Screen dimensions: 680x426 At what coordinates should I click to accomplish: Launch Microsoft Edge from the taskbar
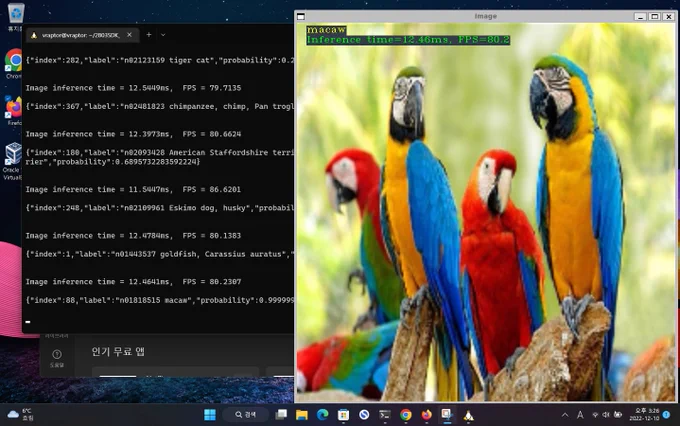(x=322, y=415)
